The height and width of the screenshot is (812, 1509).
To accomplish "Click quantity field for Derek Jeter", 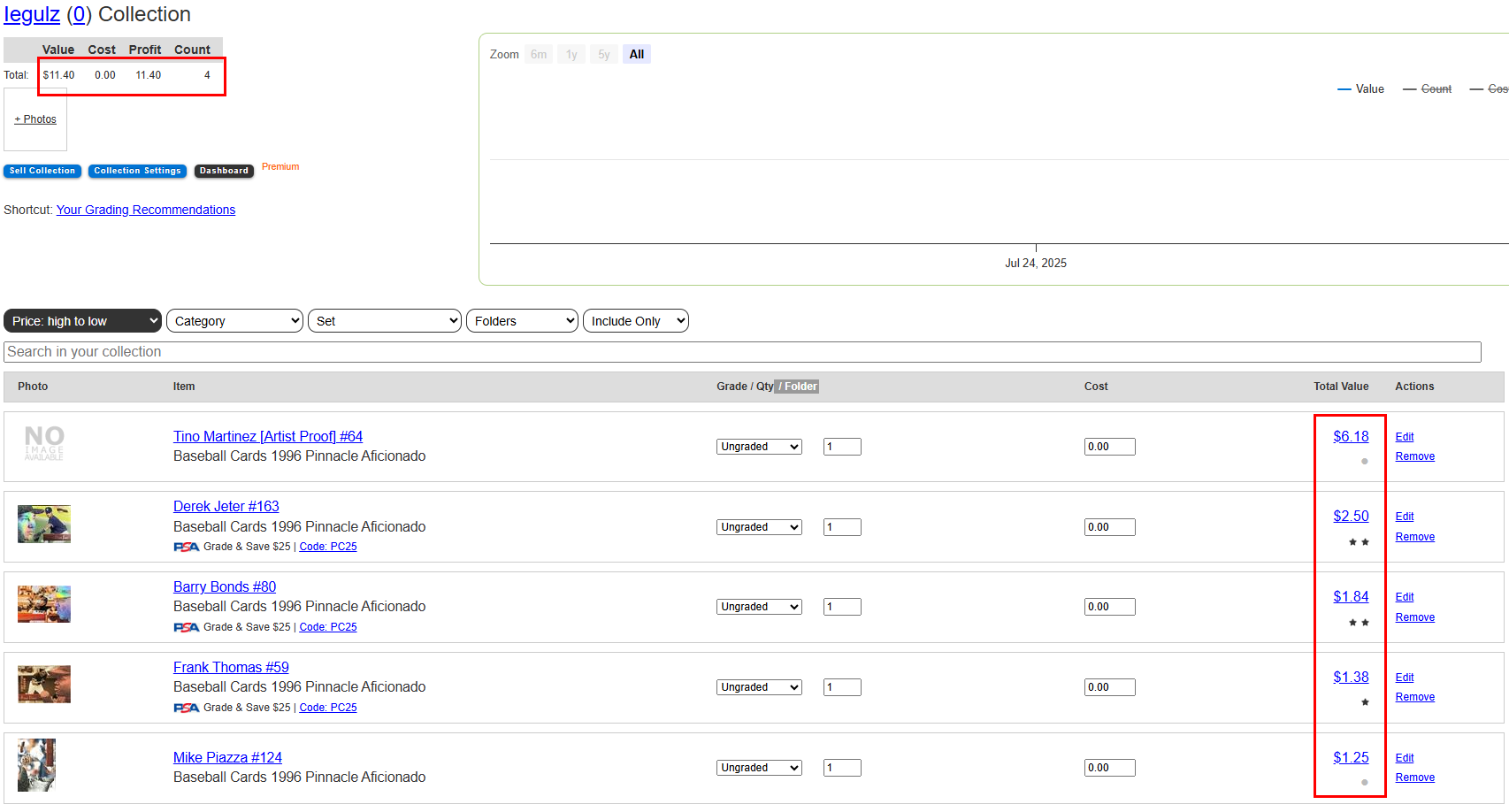I will pyautogui.click(x=842, y=527).
